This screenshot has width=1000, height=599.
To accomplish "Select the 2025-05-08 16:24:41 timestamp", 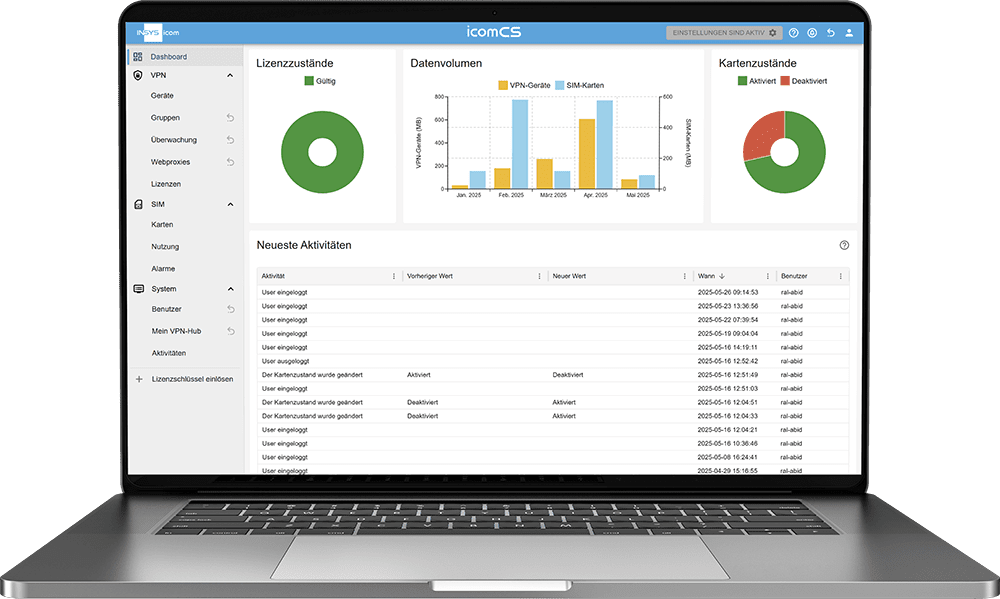I will tap(728, 457).
